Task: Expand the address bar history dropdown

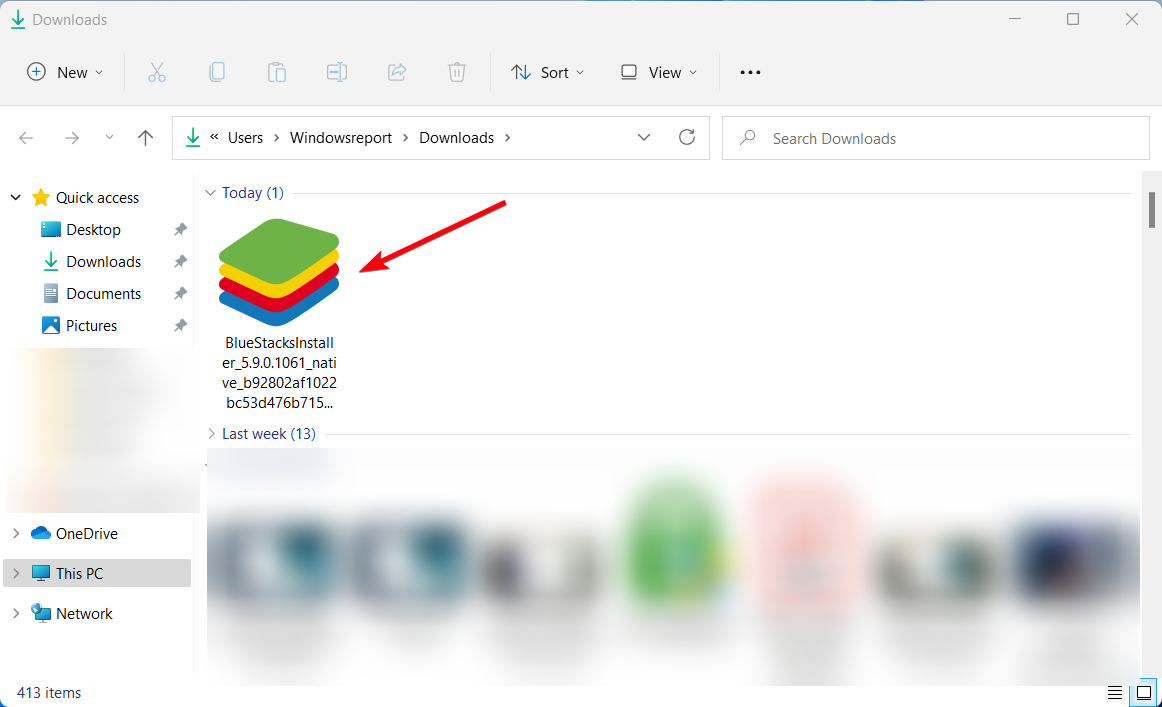Action: (644, 138)
